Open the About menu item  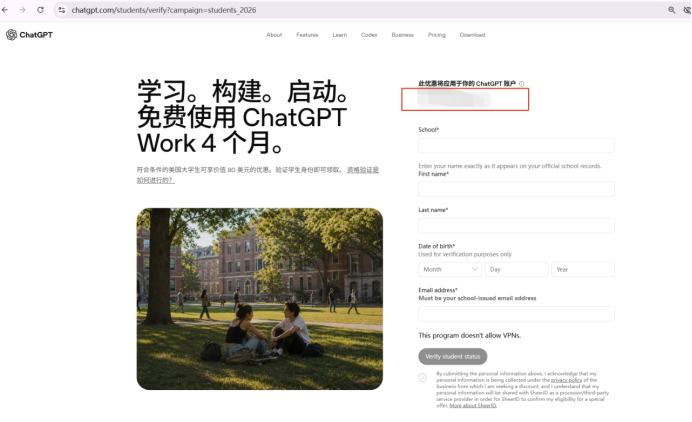pos(274,35)
